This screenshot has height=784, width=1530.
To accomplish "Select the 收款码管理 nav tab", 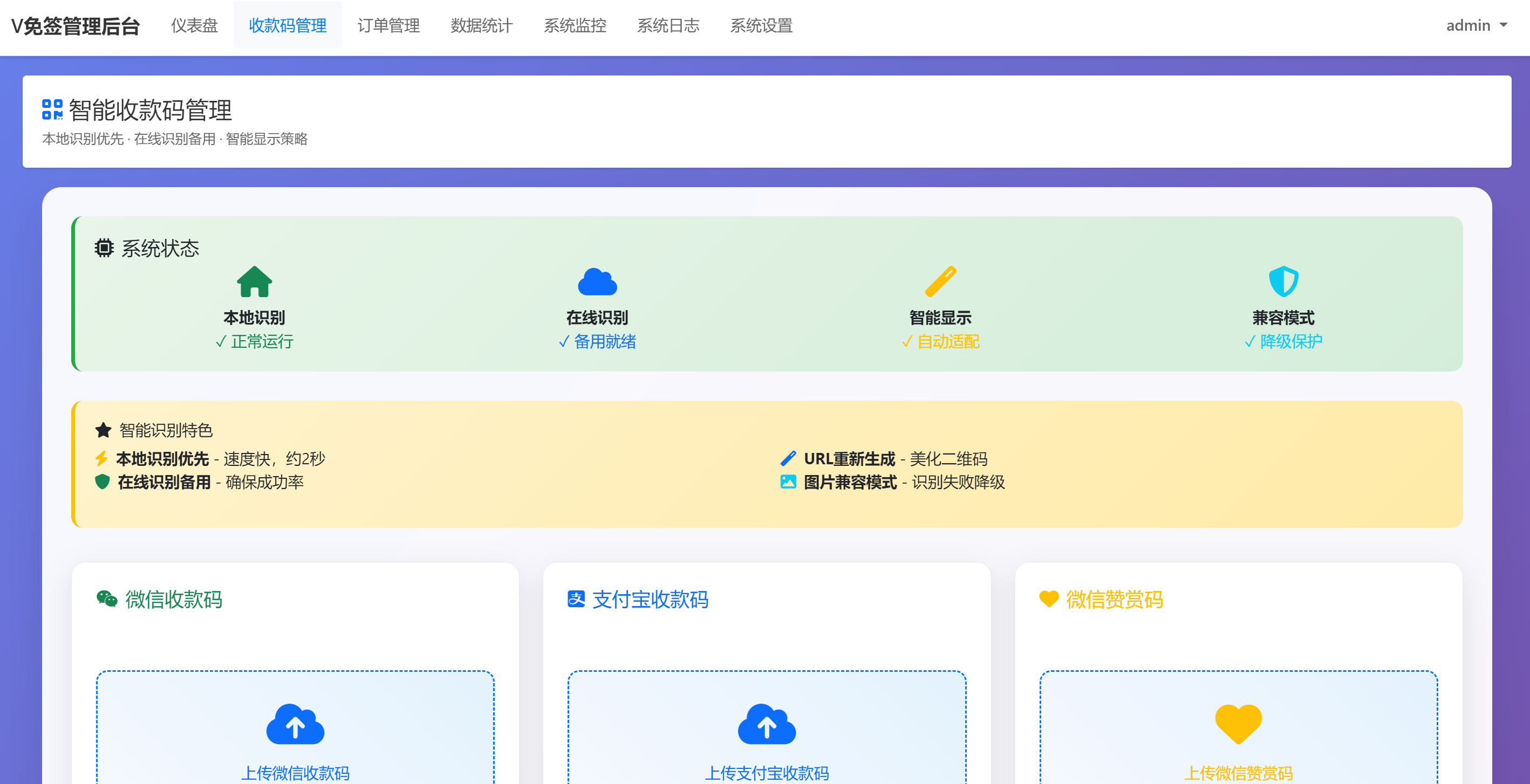I will pos(288,25).
